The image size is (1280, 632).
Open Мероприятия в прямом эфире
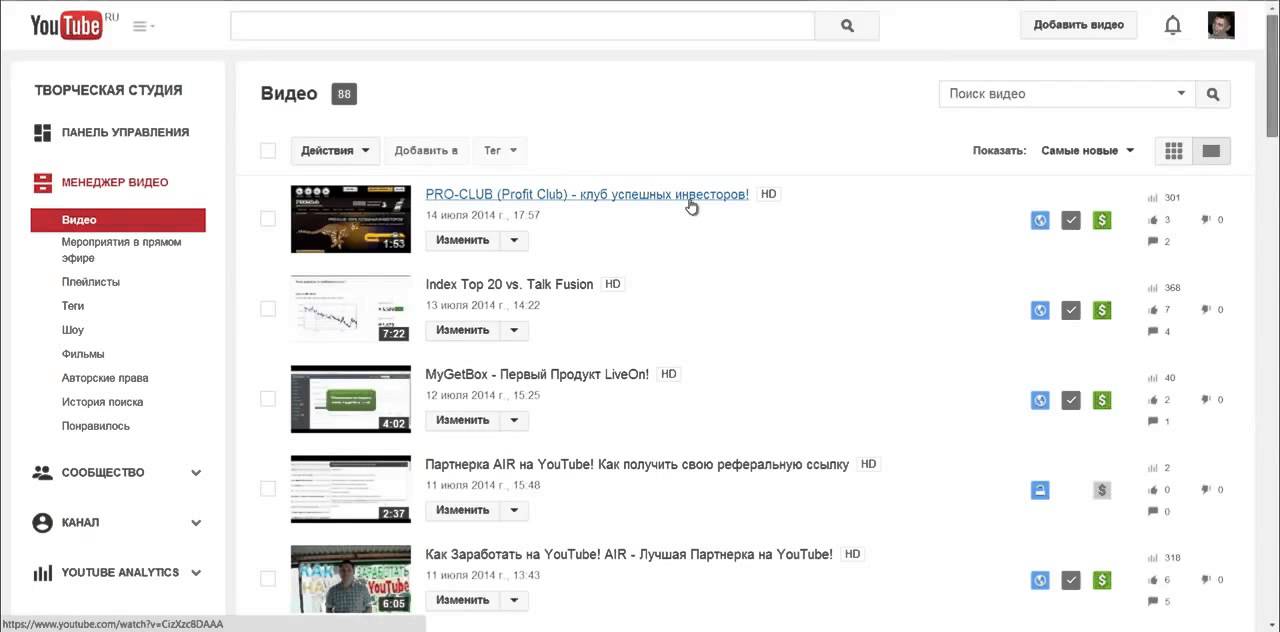coord(122,250)
